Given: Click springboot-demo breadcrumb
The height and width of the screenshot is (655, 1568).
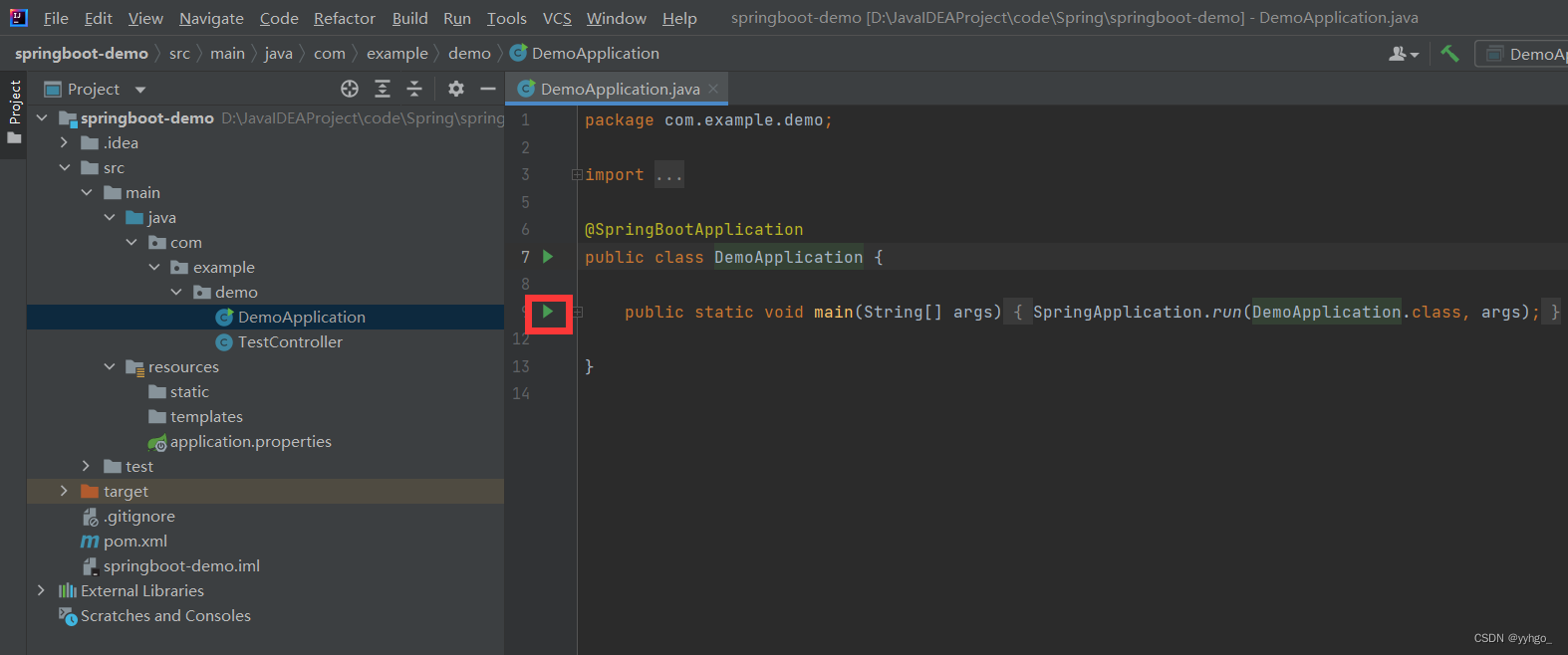Looking at the screenshot, I should tap(82, 54).
